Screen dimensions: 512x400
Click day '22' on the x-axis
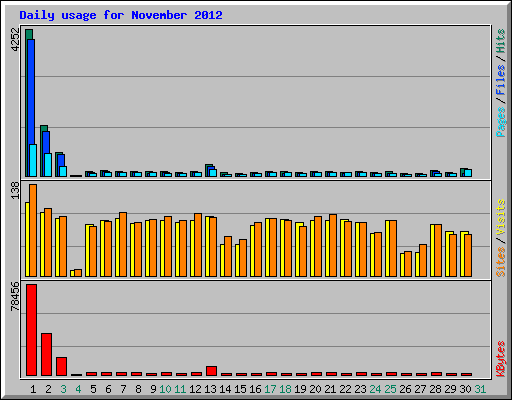tap(345, 389)
